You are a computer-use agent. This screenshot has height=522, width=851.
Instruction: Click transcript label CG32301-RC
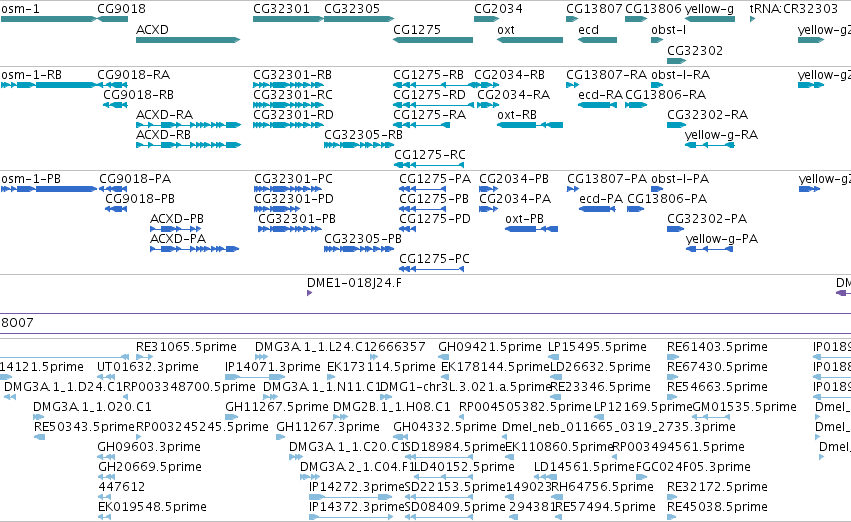click(293, 95)
